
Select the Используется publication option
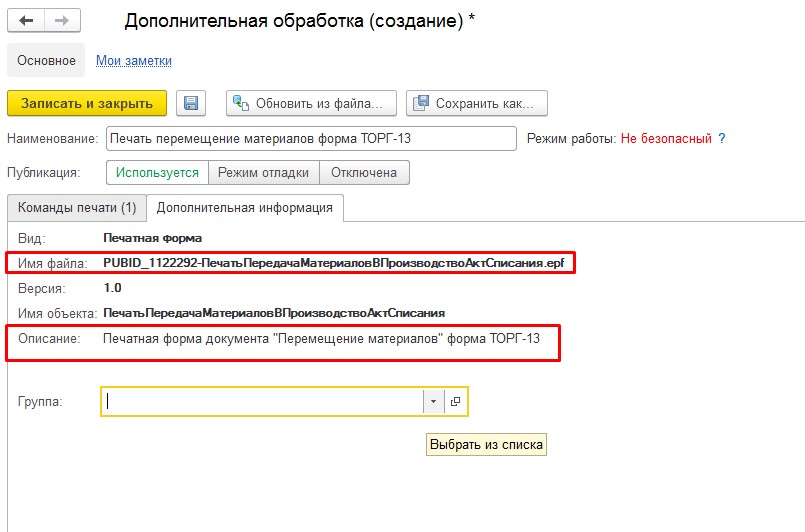point(157,173)
